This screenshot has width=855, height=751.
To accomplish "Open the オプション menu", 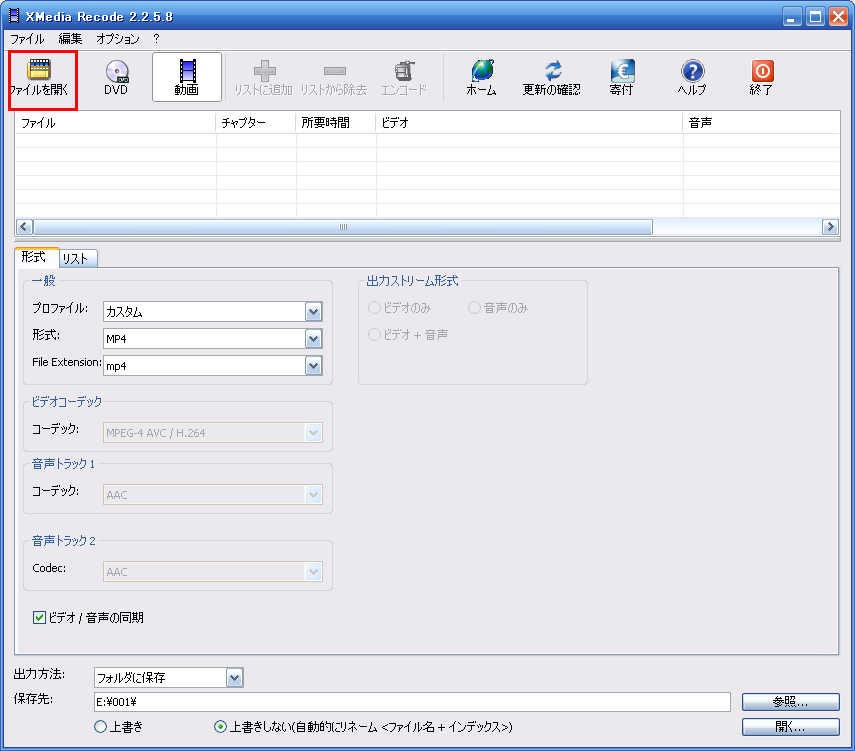I will coord(118,39).
